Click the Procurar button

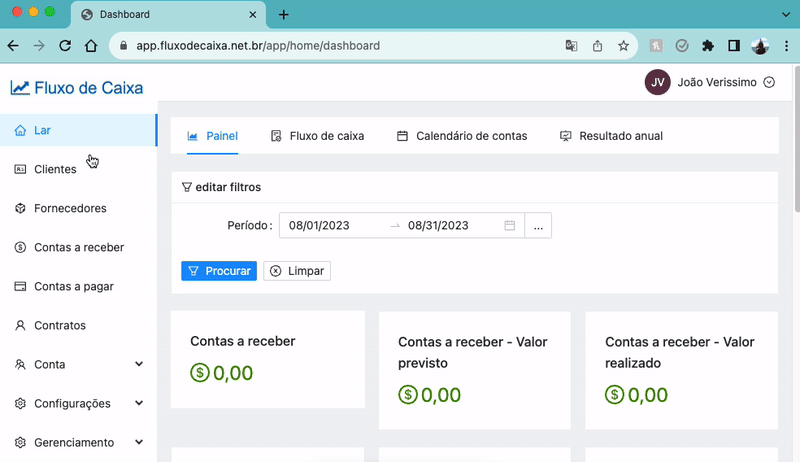click(219, 271)
